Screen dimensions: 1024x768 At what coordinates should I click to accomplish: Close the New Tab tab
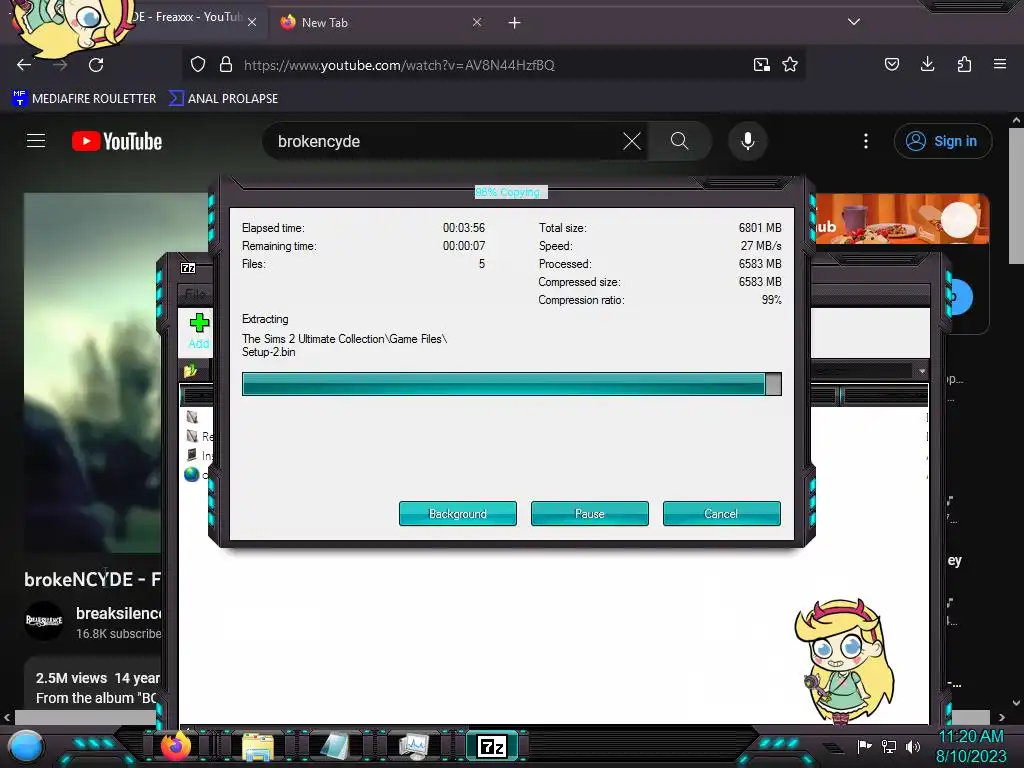(477, 22)
